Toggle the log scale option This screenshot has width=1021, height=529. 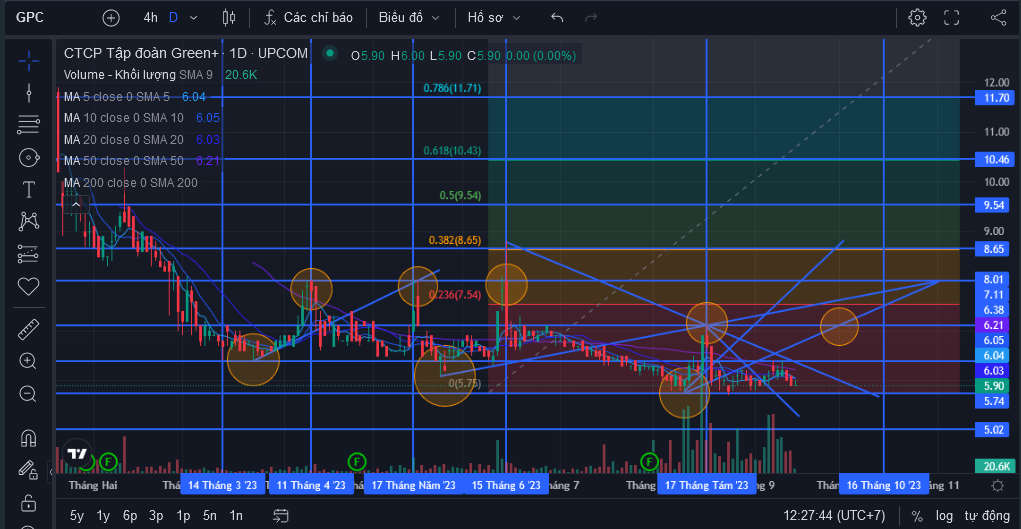click(945, 516)
